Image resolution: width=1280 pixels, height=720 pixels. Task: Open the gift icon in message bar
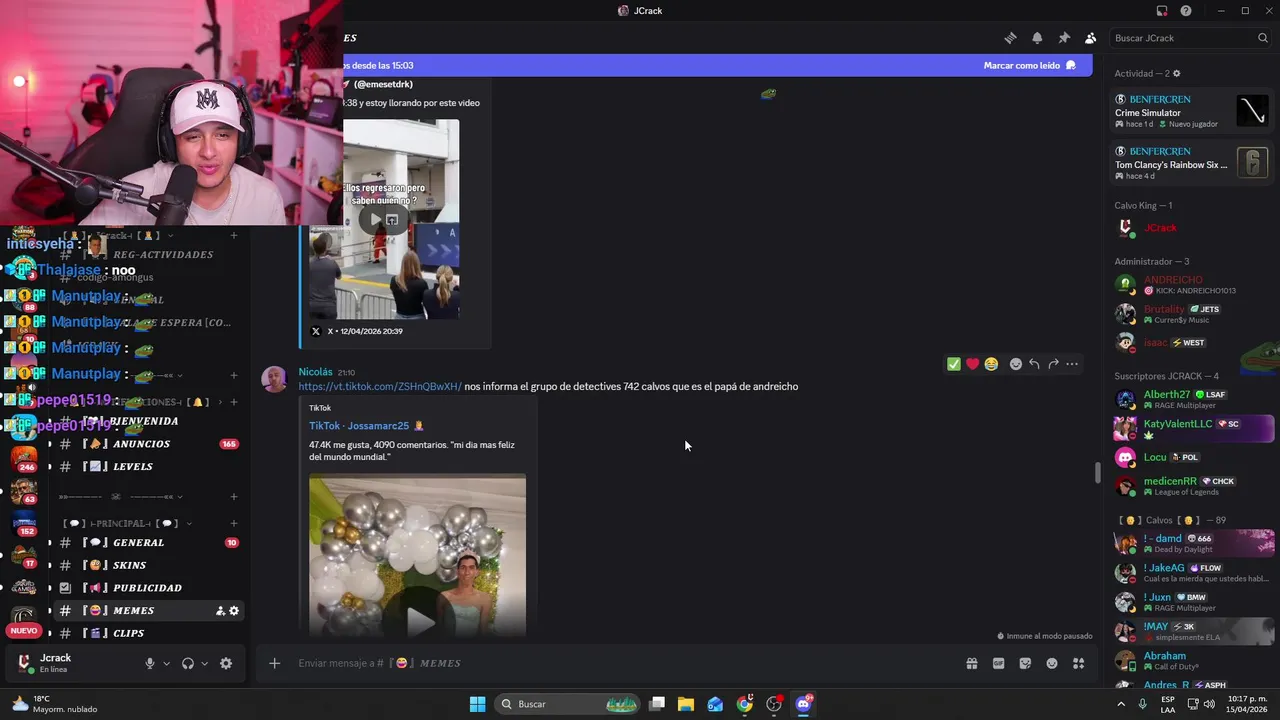point(971,663)
